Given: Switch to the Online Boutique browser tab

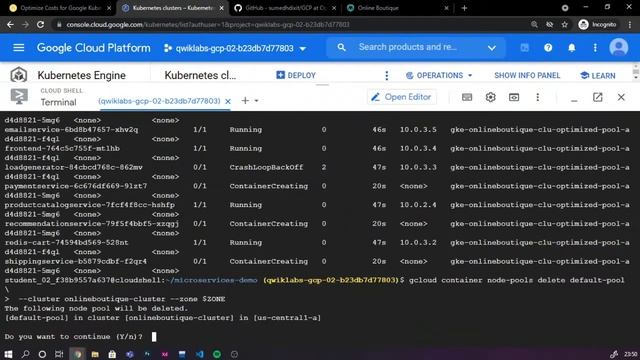Looking at the screenshot, I should (x=397, y=8).
